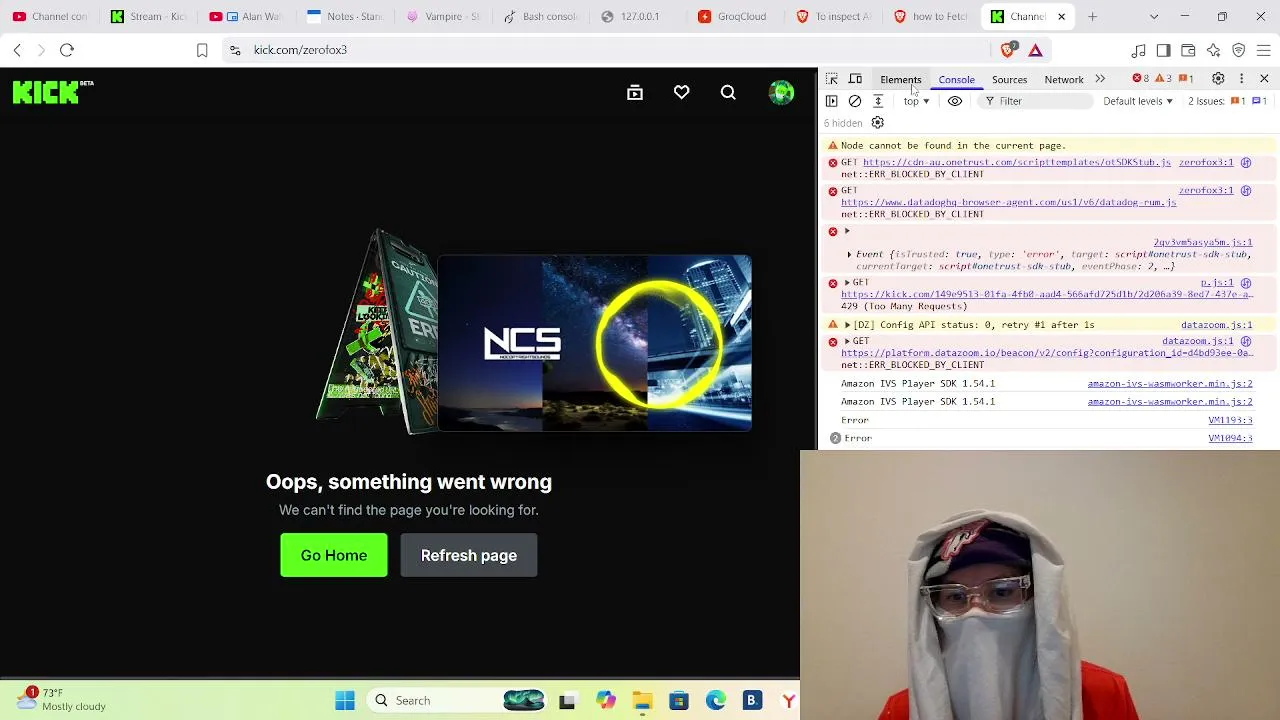Select the Console tab in DevTools
This screenshot has height=720, width=1280.
[x=957, y=80]
